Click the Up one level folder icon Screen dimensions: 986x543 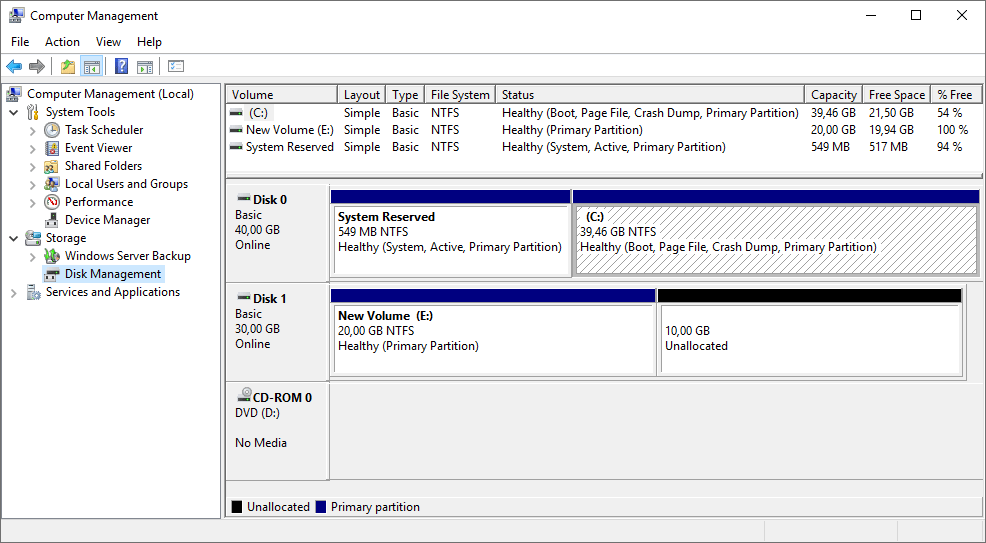pos(68,66)
